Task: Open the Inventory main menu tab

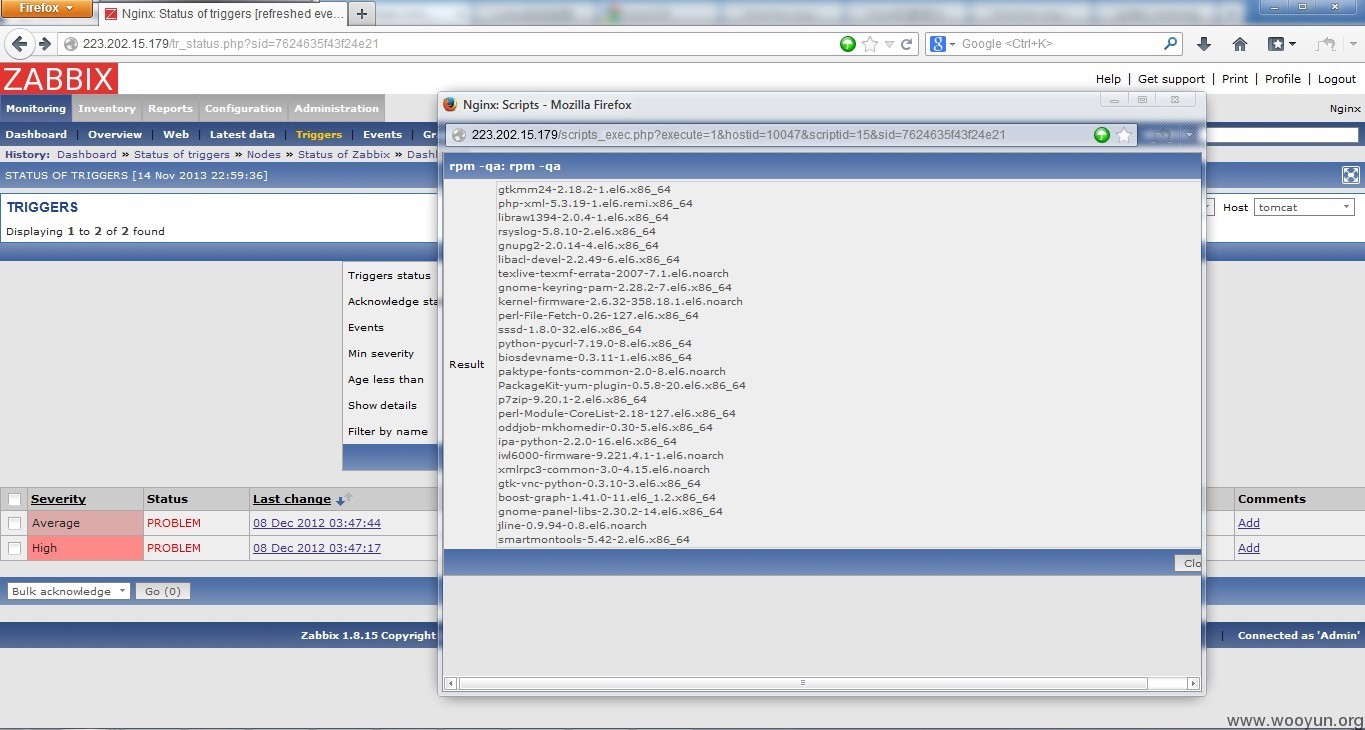Action: [107, 109]
